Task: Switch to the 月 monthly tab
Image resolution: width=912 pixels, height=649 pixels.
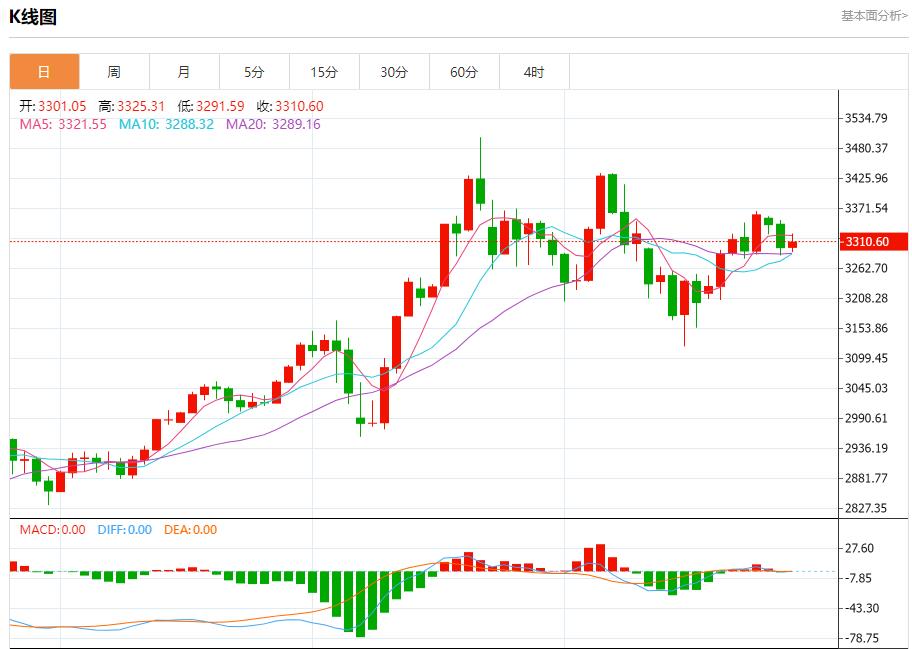Action: coord(184,72)
